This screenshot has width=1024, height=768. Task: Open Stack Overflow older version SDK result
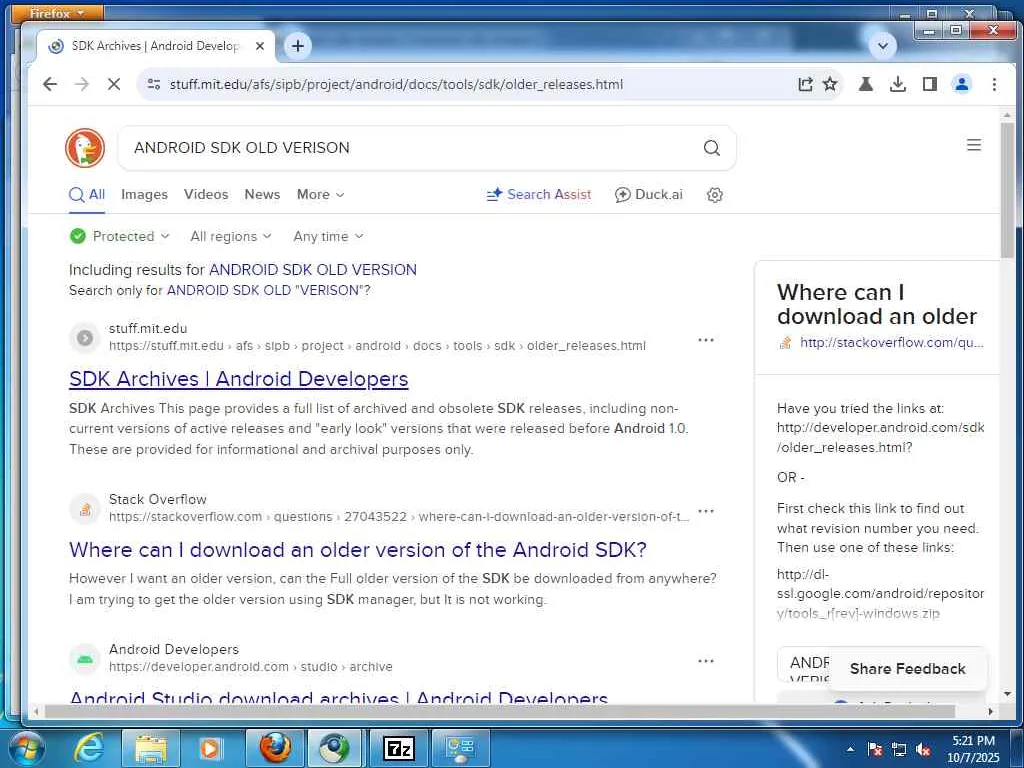[358, 550]
